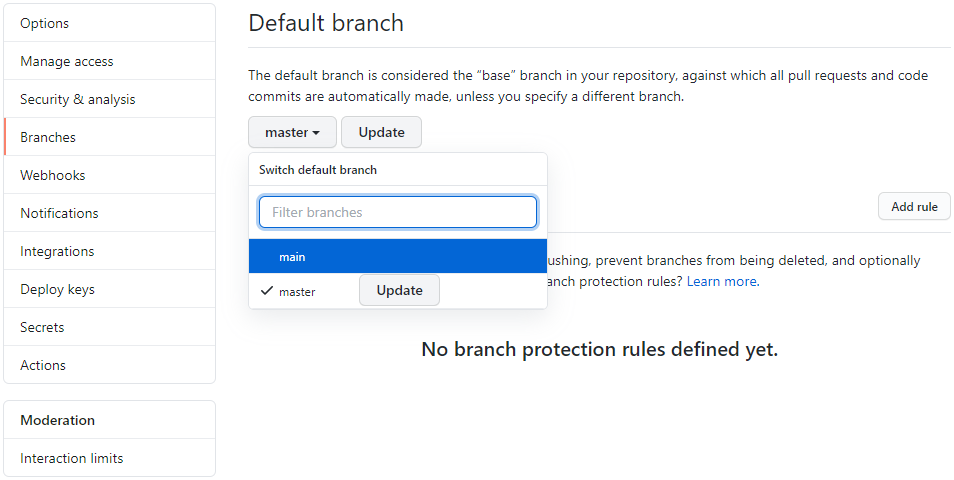Click the Update button in the branch popup

(x=399, y=290)
